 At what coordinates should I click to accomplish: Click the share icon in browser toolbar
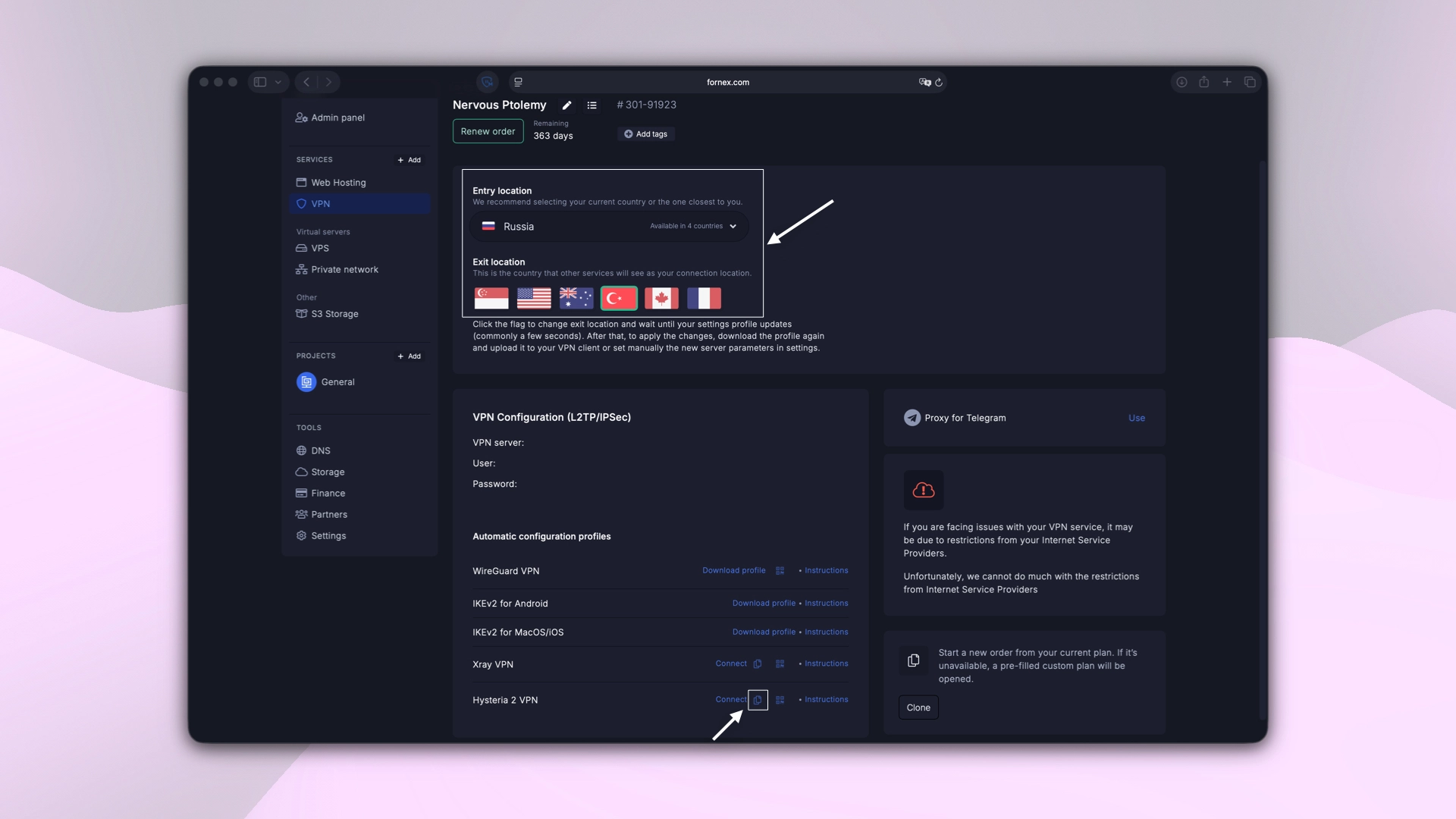(1204, 82)
